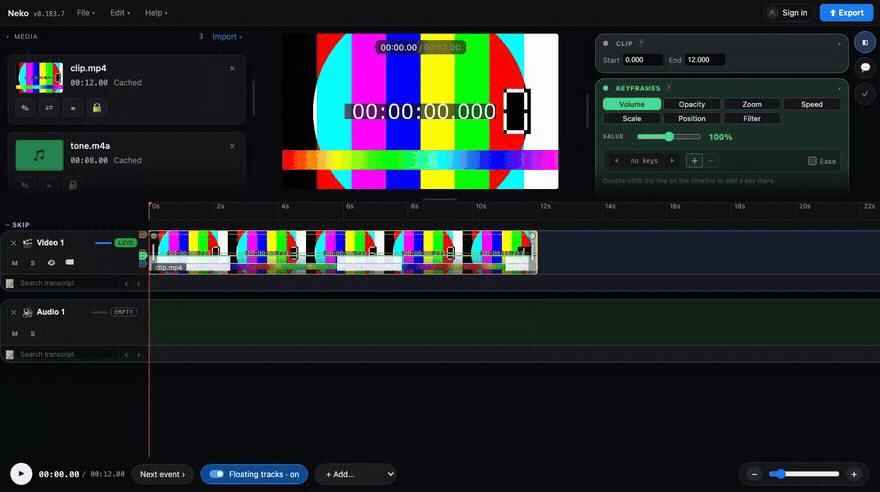Collapse the SKIP section toggle
This screenshot has width=880, height=492.
17,225
